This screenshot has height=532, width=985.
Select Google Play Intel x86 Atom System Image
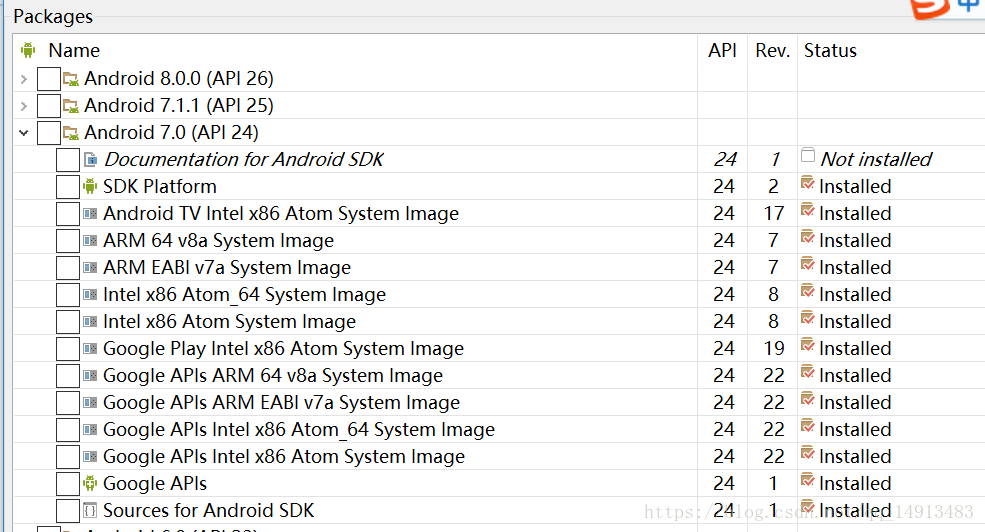[283, 349]
